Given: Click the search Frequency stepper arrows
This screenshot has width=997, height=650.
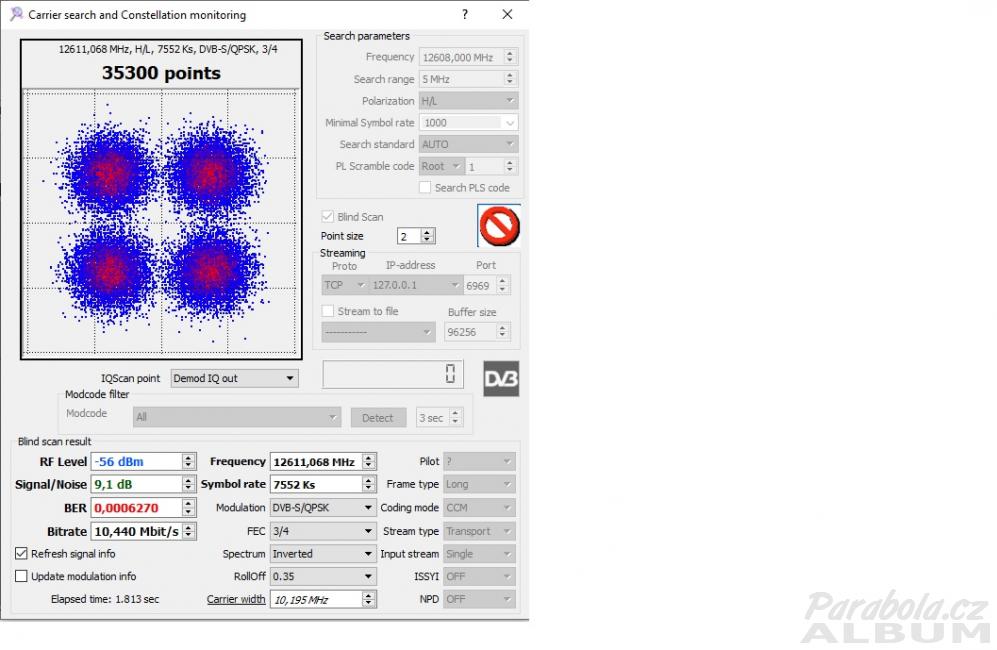Looking at the screenshot, I should click(510, 57).
